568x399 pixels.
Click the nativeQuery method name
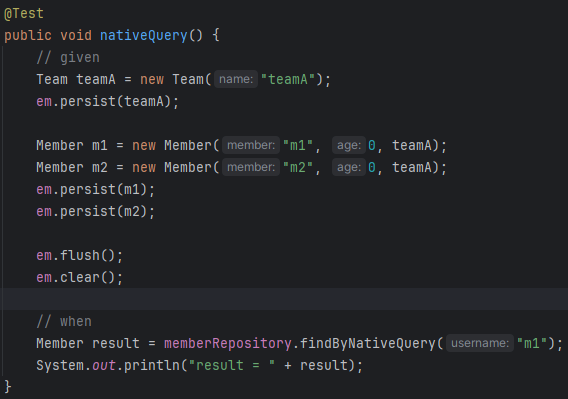tap(143, 36)
